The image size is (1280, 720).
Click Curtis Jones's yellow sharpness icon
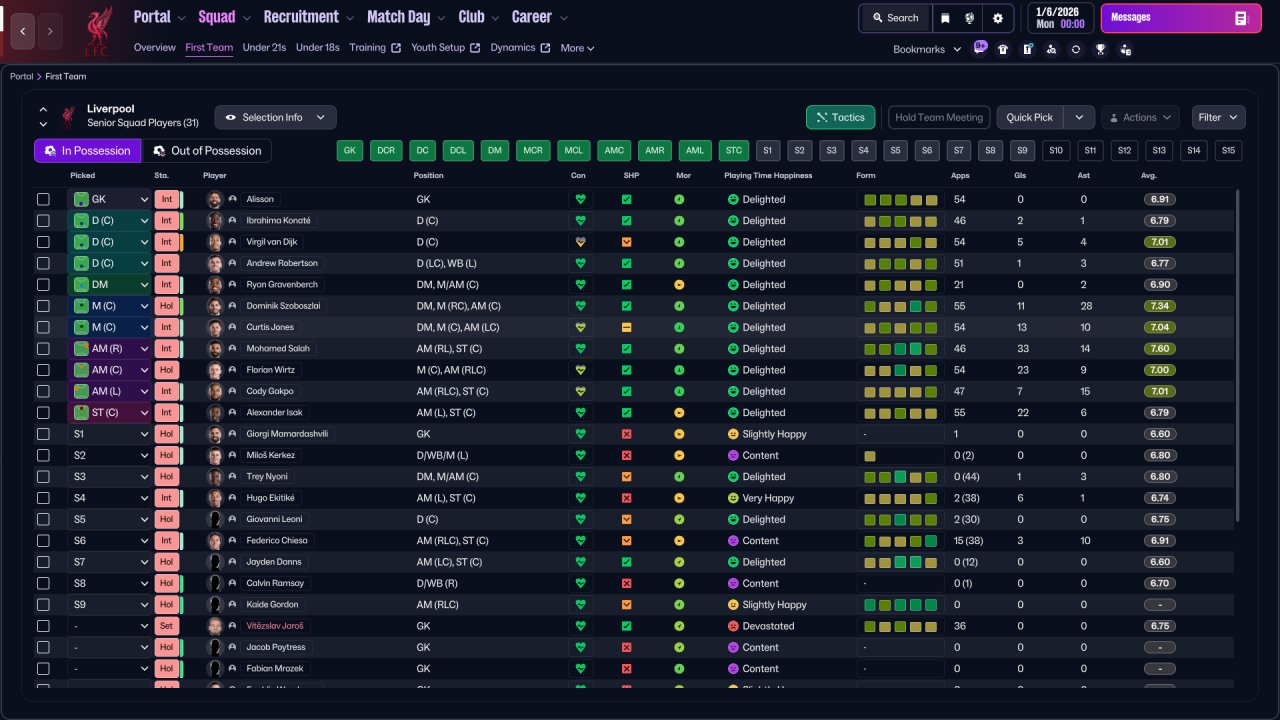tap(627, 327)
